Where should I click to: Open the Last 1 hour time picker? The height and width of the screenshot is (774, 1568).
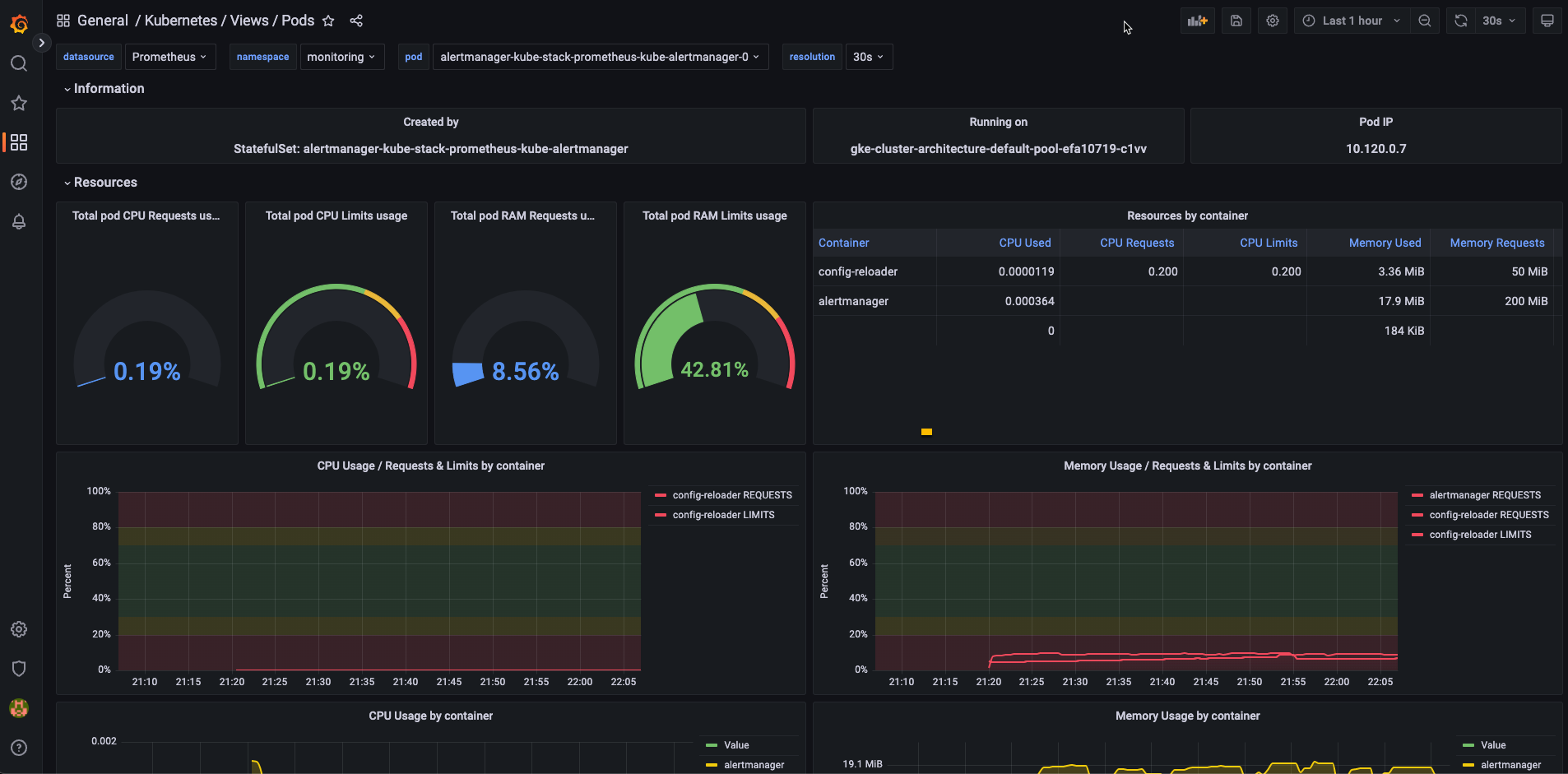pos(1352,21)
